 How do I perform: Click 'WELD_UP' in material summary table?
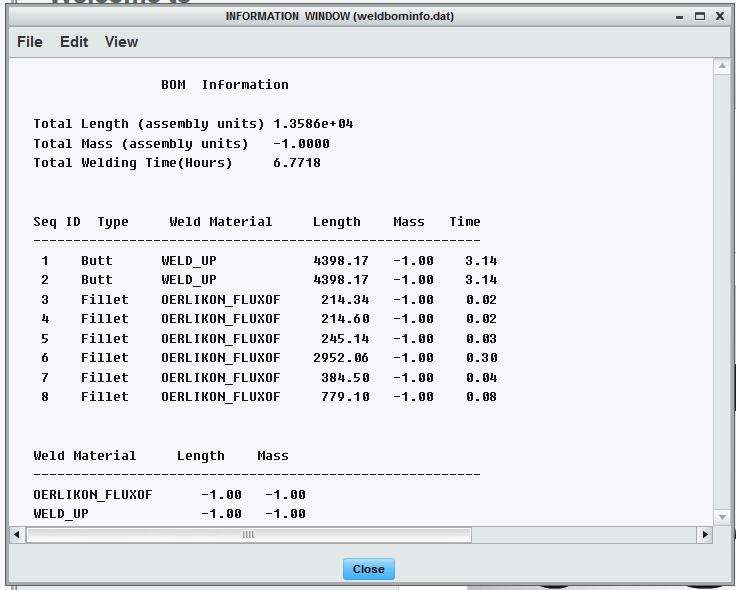point(61,514)
